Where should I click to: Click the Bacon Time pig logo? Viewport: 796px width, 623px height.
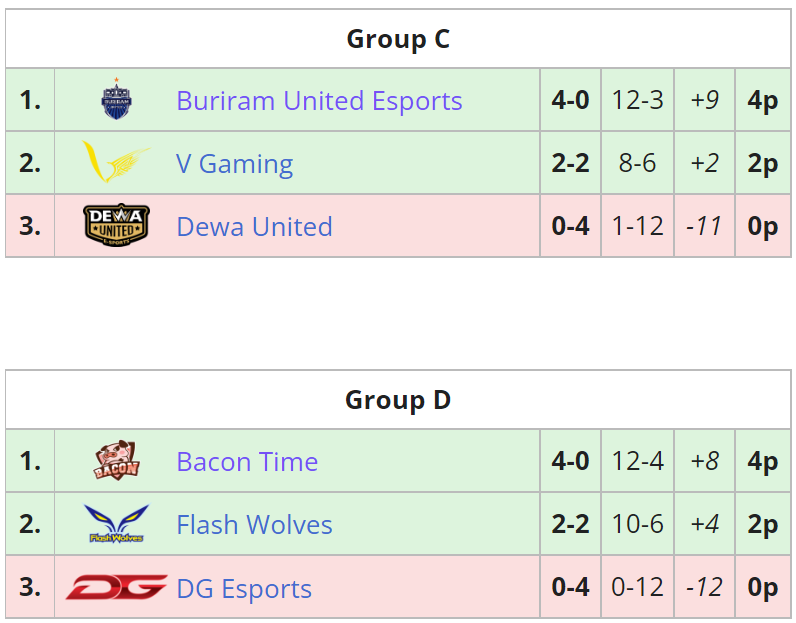tap(116, 460)
